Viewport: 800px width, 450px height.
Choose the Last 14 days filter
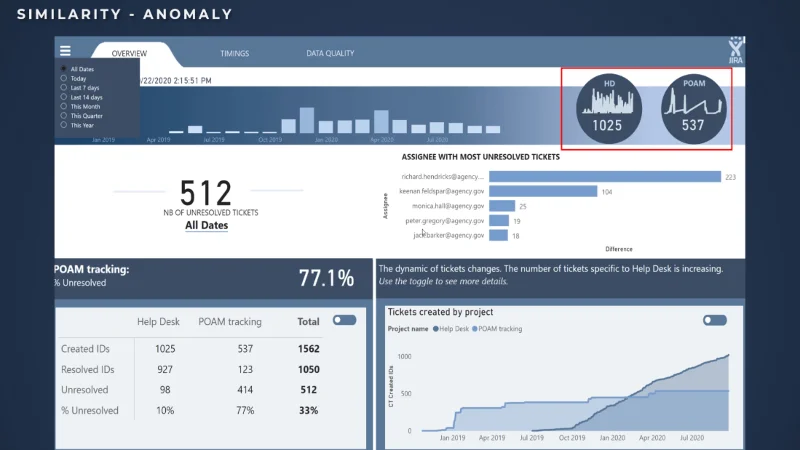[64, 97]
